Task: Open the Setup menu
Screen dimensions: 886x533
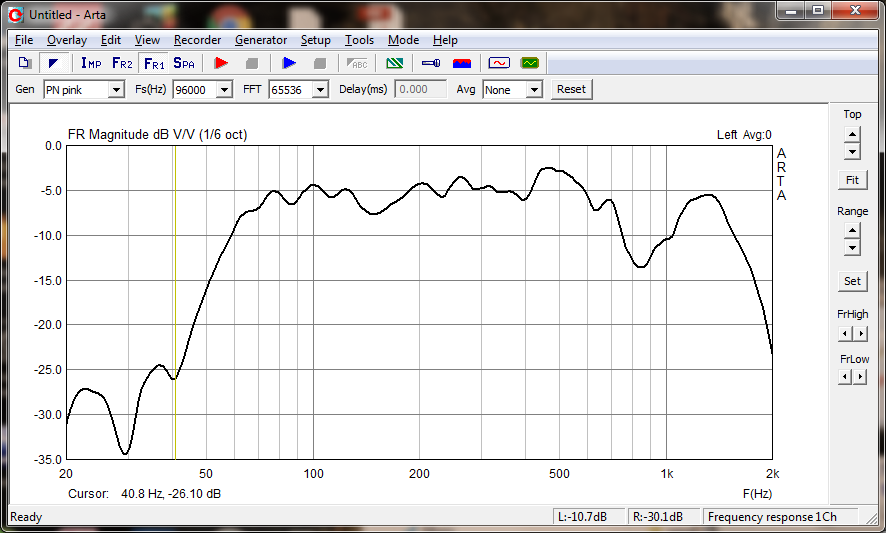Action: coord(315,40)
